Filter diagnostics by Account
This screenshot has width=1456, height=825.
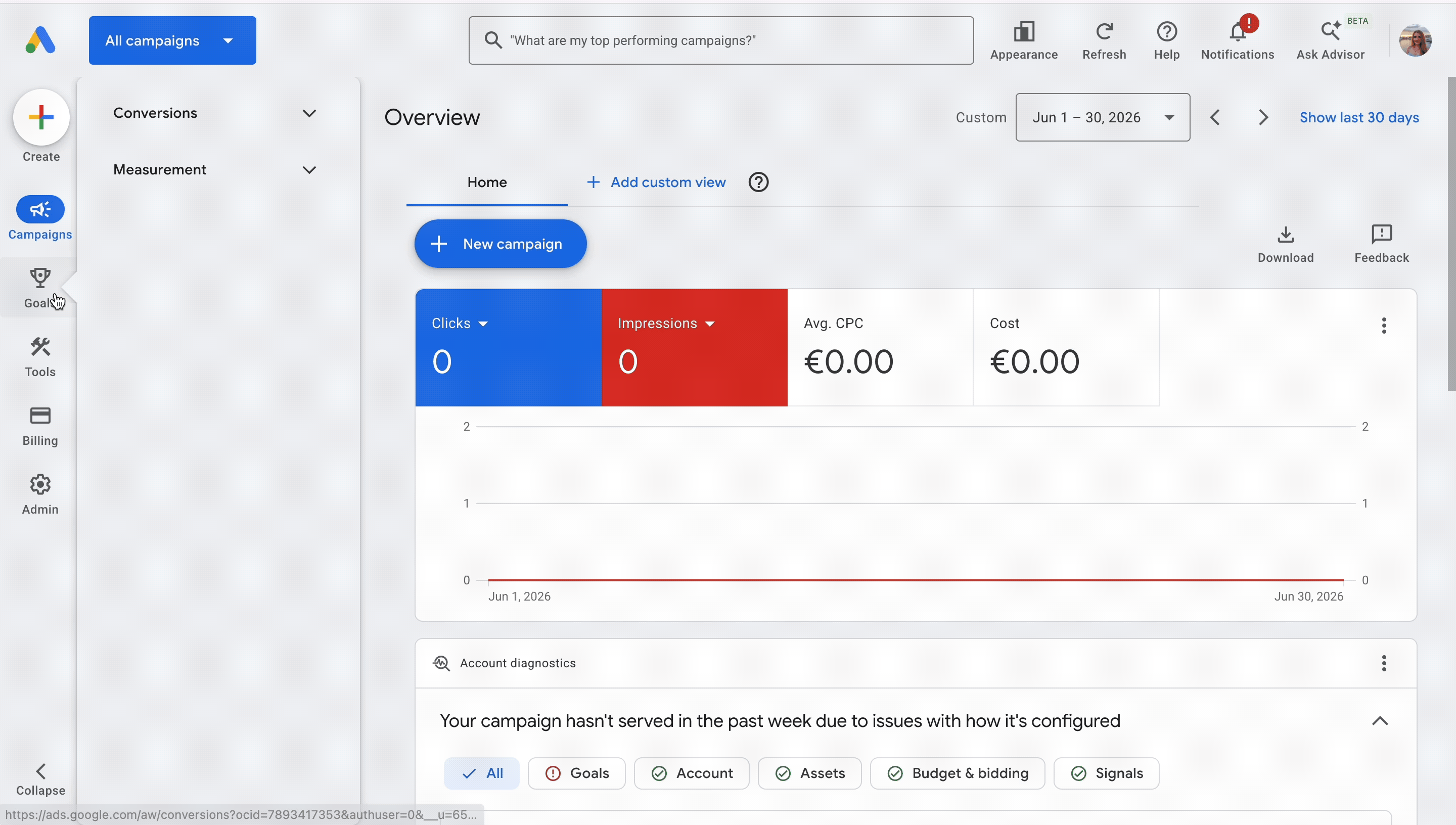pyautogui.click(x=691, y=773)
